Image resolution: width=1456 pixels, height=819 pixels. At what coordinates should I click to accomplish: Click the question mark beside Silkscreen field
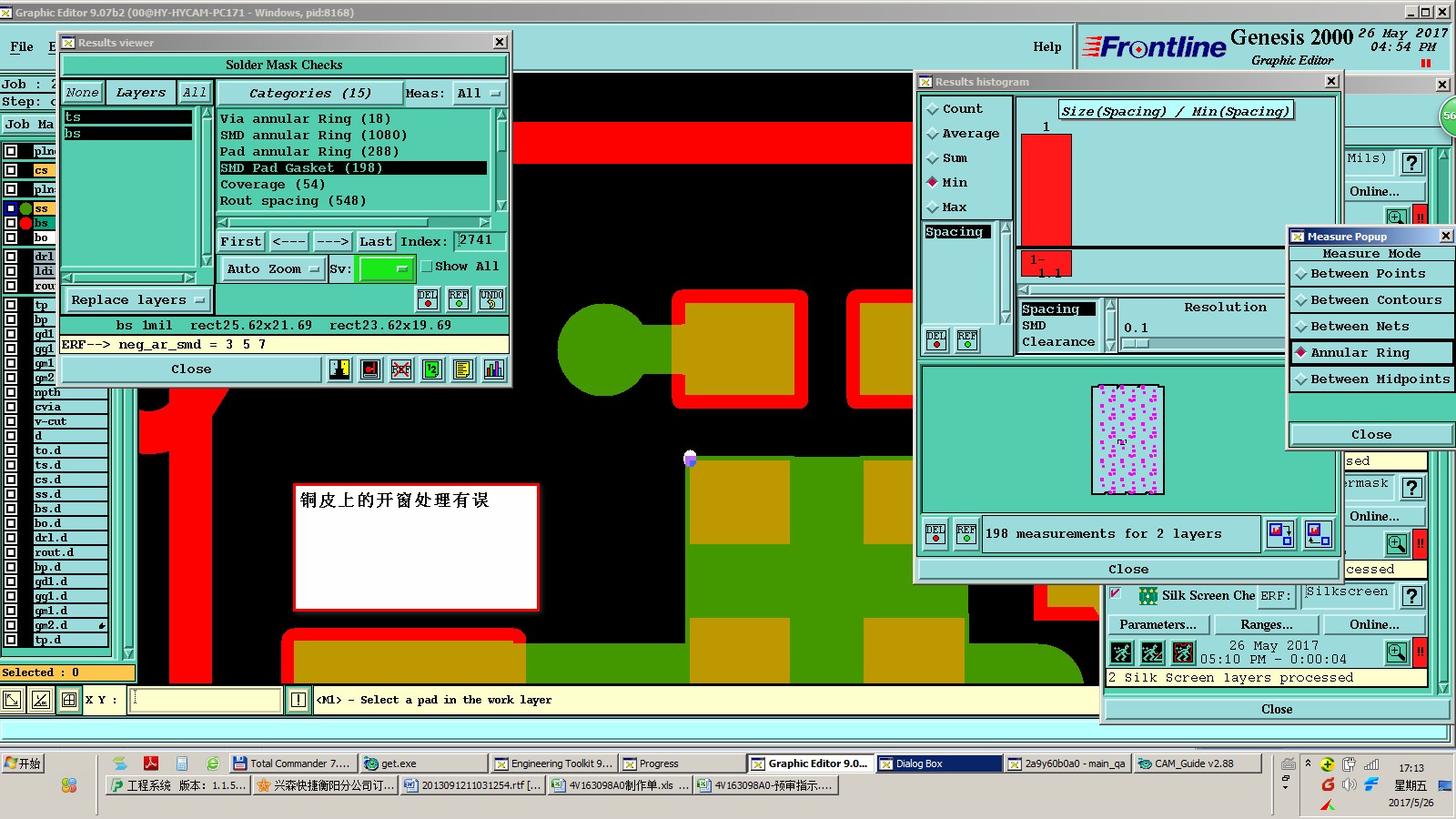tap(1411, 596)
